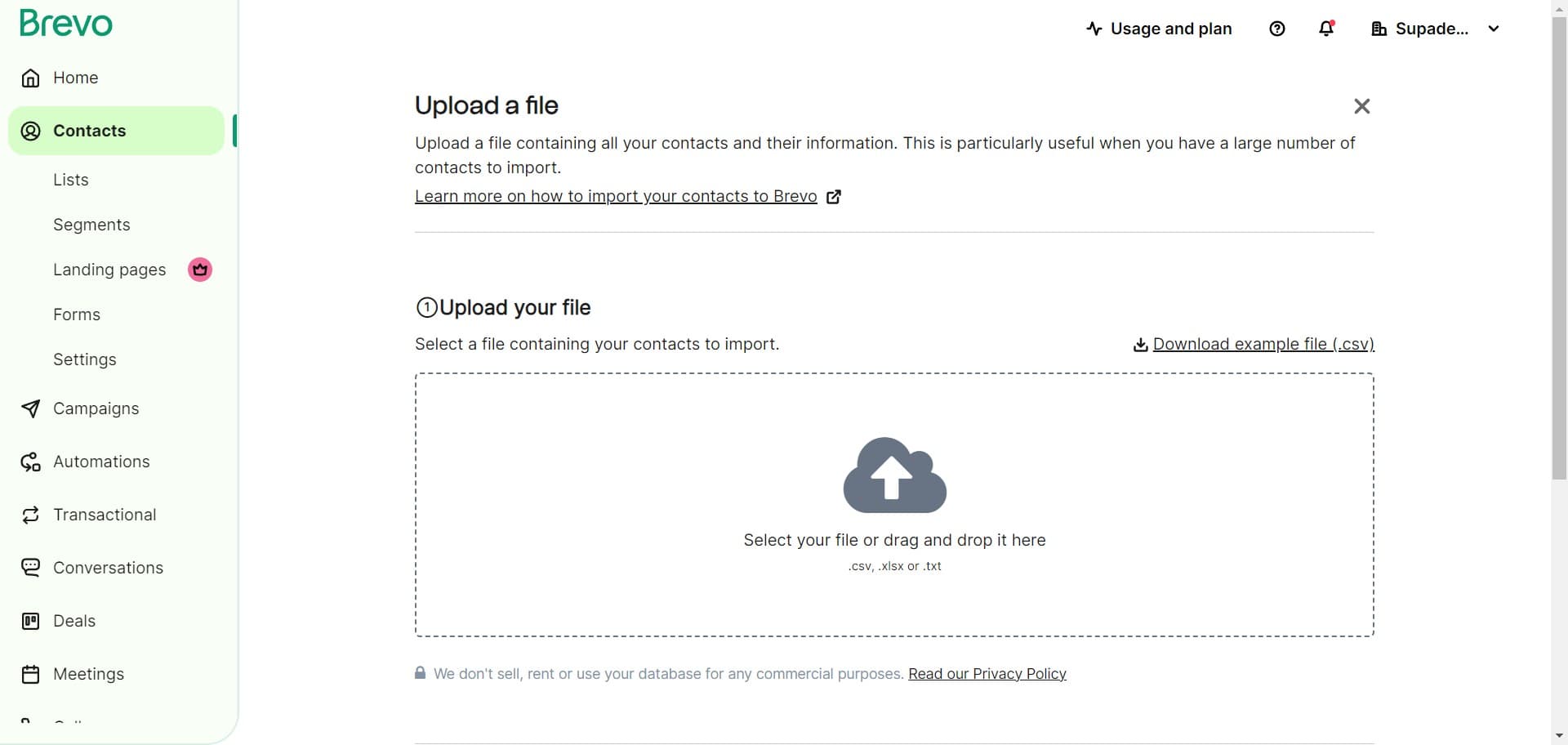Select Segments in the sidebar
Viewport: 1568px width, 745px height.
(x=91, y=225)
